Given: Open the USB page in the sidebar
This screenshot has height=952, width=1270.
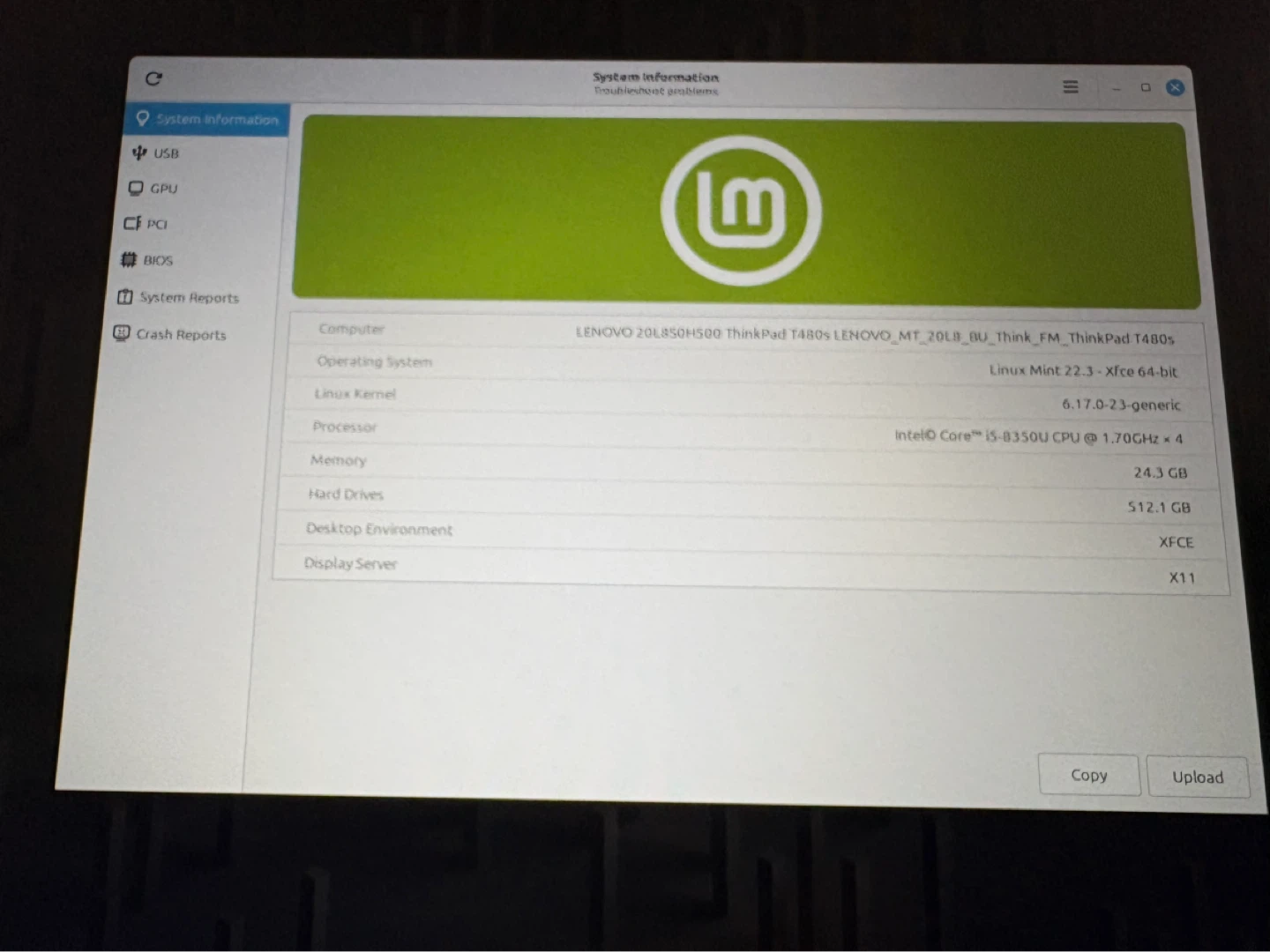Looking at the screenshot, I should pos(155,153).
